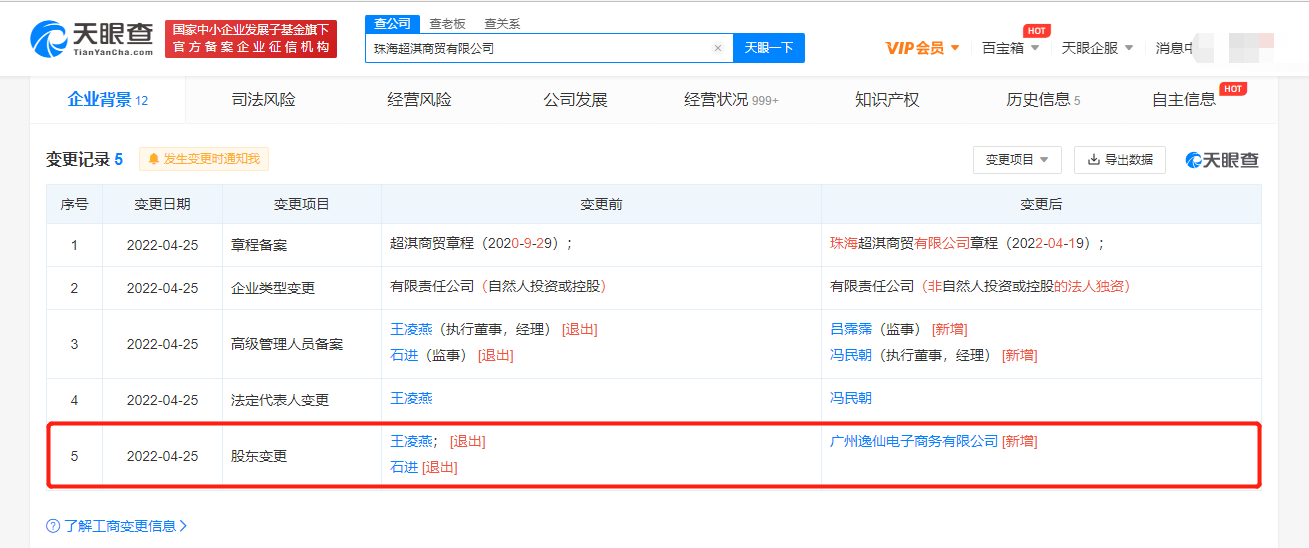Click the 序号 column header
The width and height of the screenshot is (1309, 548).
click(x=74, y=204)
